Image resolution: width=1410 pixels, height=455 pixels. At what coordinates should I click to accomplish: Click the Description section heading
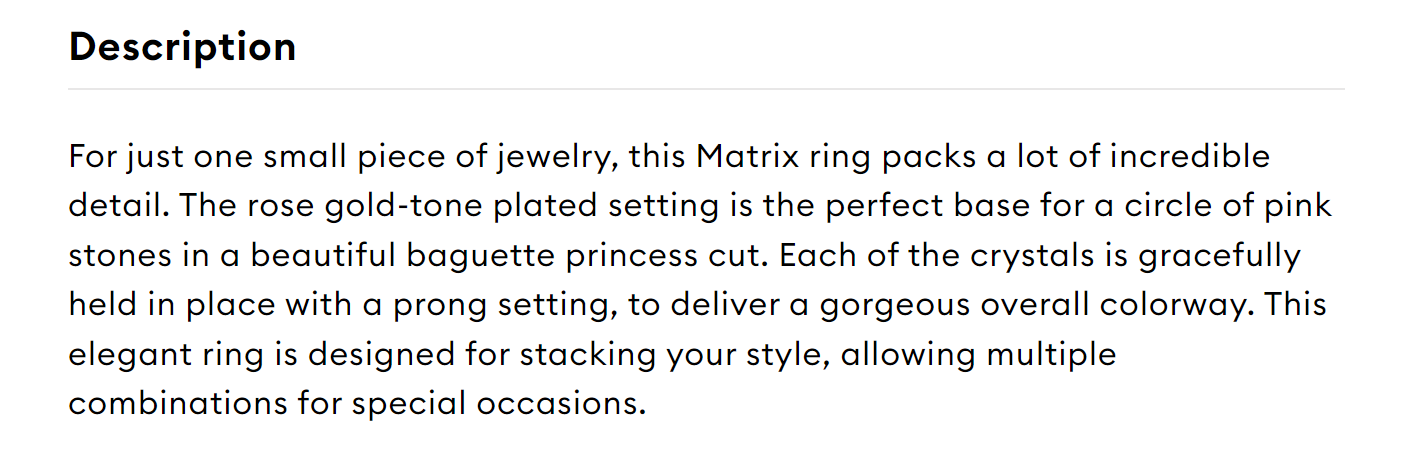[182, 47]
